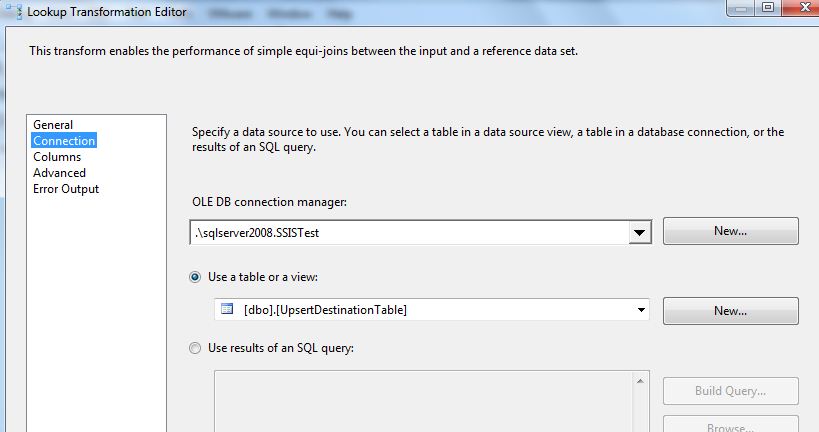This screenshot has height=432, width=819.
Task: Expand the OLE DB connection manager dropdown arrow
Action: coord(638,232)
